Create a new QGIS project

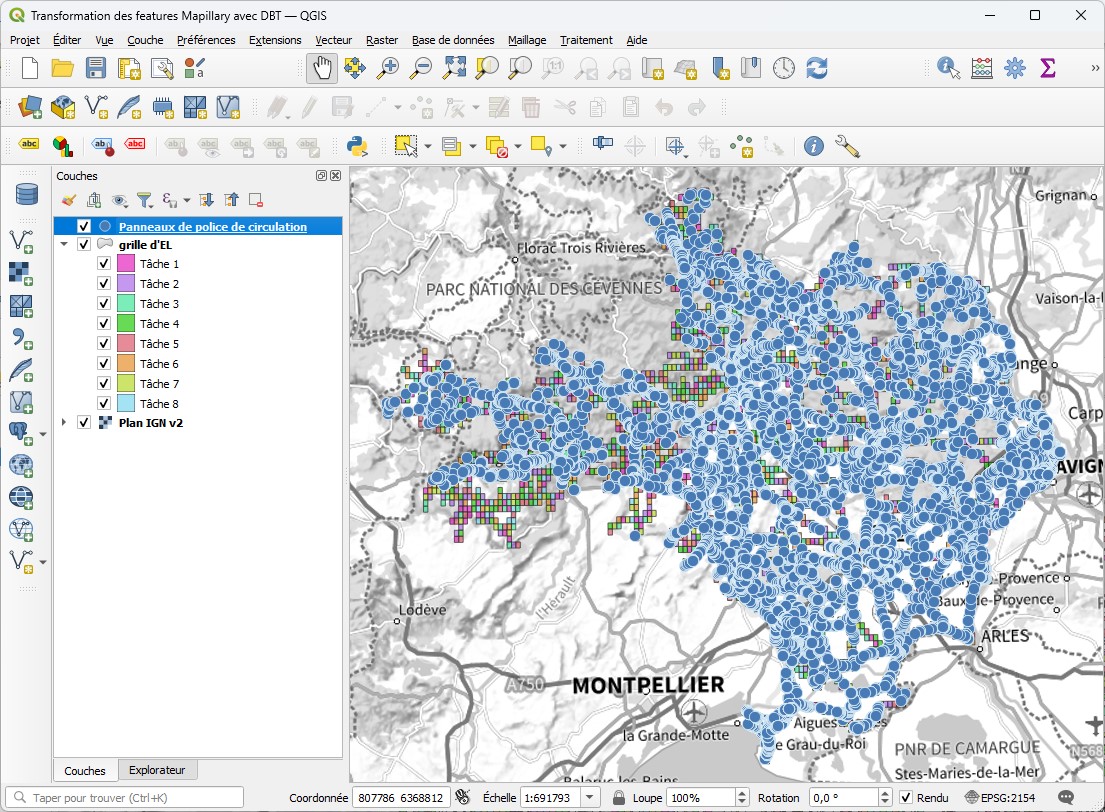[x=30, y=68]
